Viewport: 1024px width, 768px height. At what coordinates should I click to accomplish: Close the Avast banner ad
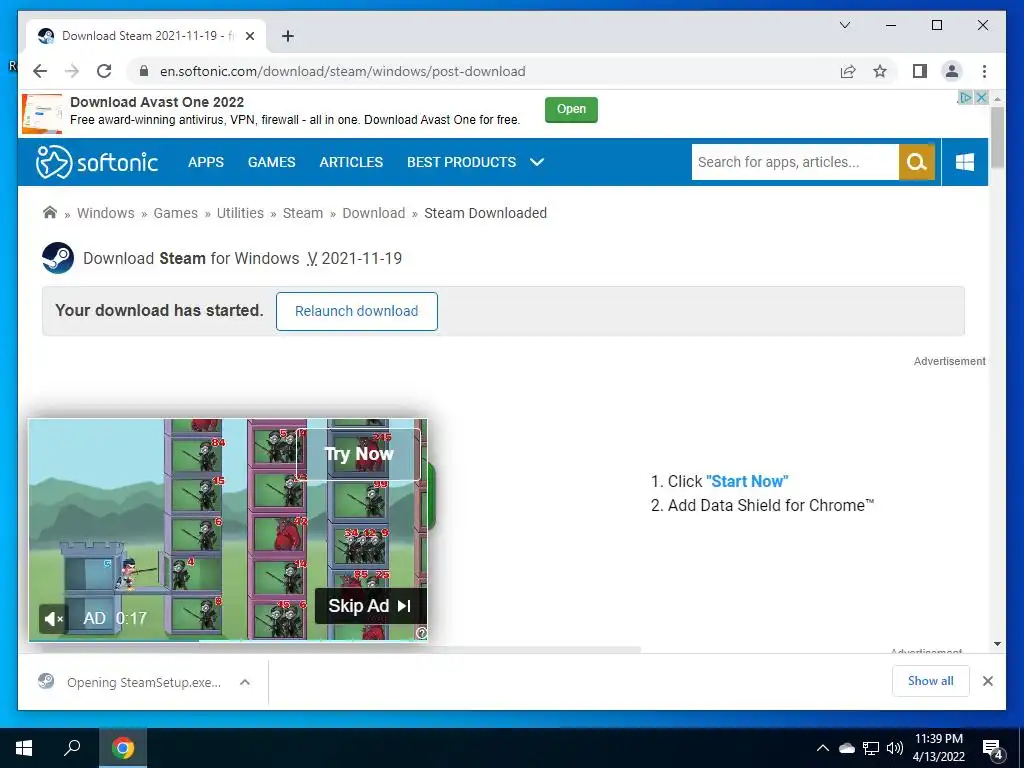[981, 97]
